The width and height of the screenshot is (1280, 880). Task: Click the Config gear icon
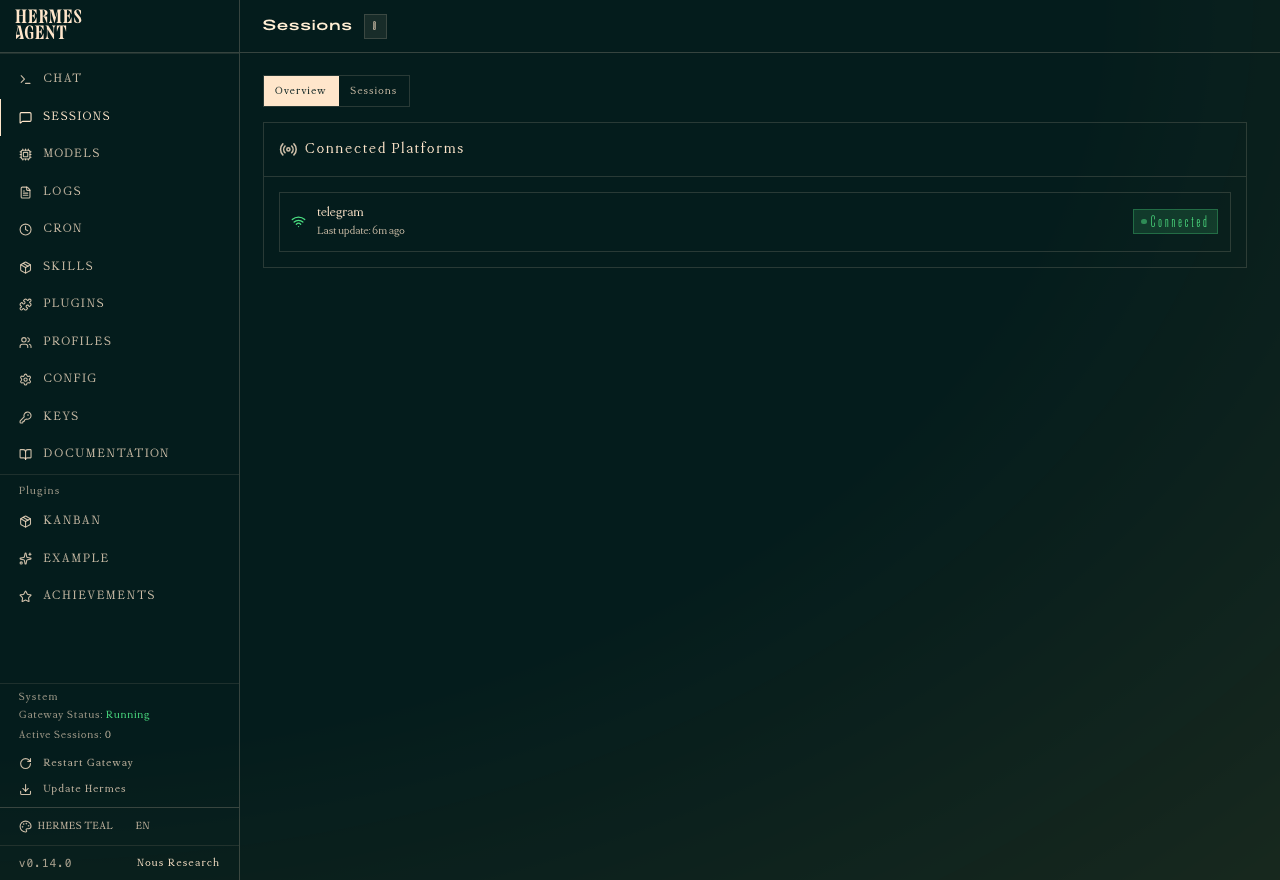click(x=25, y=379)
